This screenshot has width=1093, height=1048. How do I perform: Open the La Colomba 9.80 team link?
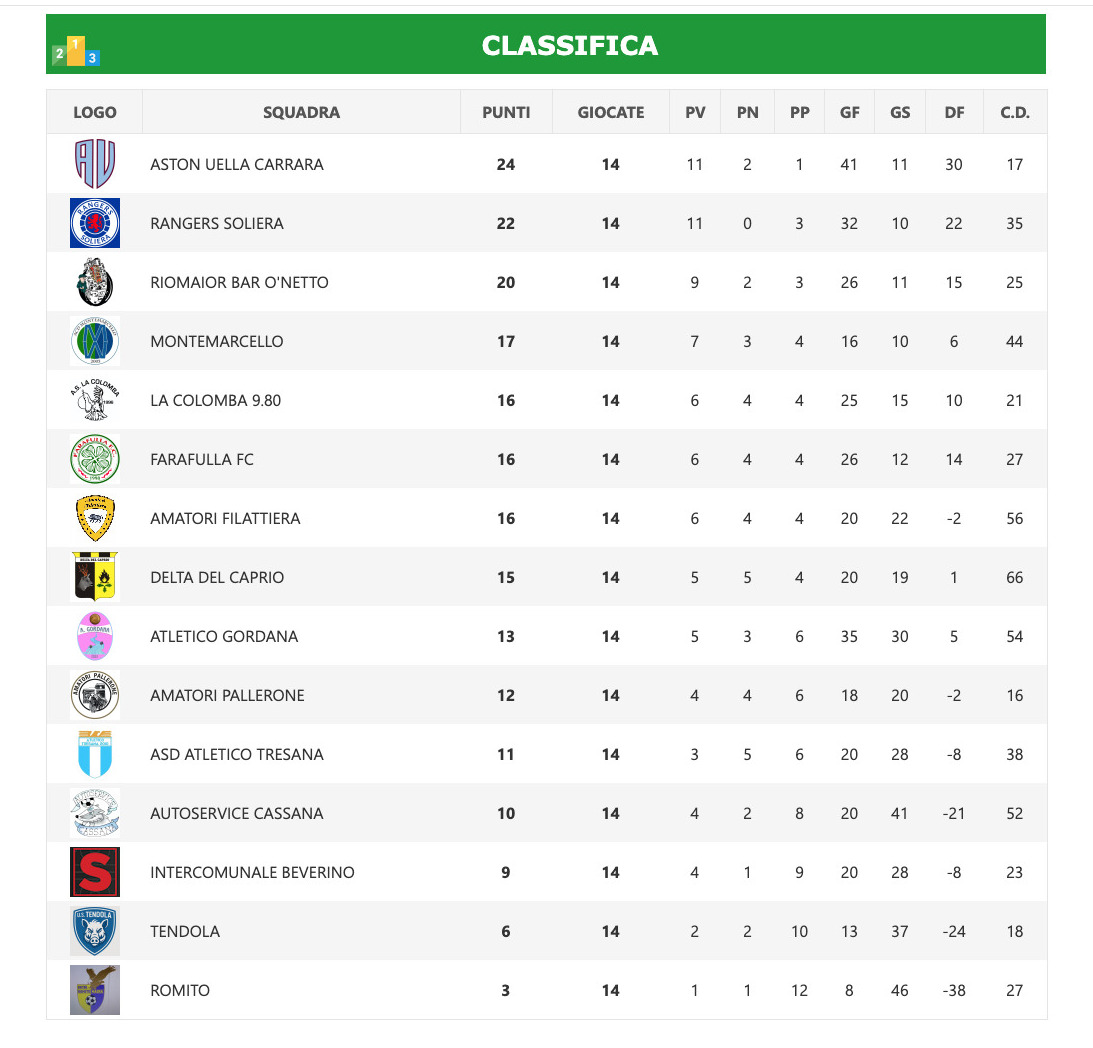pyautogui.click(x=215, y=400)
